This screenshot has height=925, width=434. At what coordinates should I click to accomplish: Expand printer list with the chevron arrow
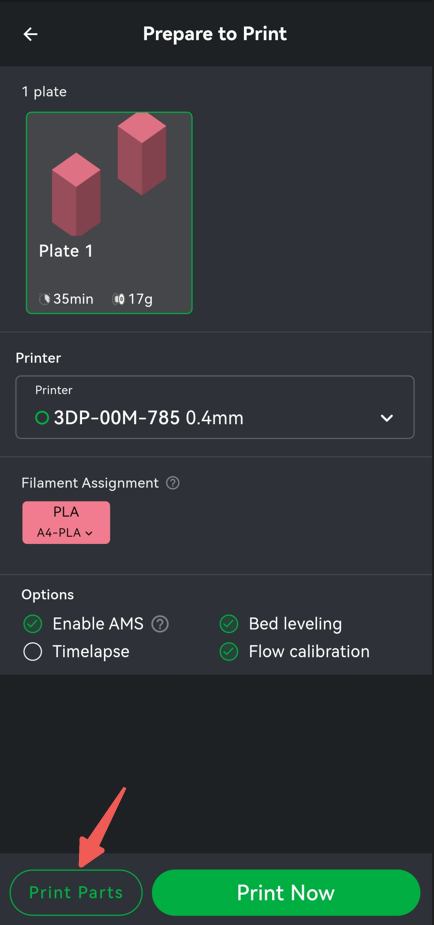coord(387,418)
